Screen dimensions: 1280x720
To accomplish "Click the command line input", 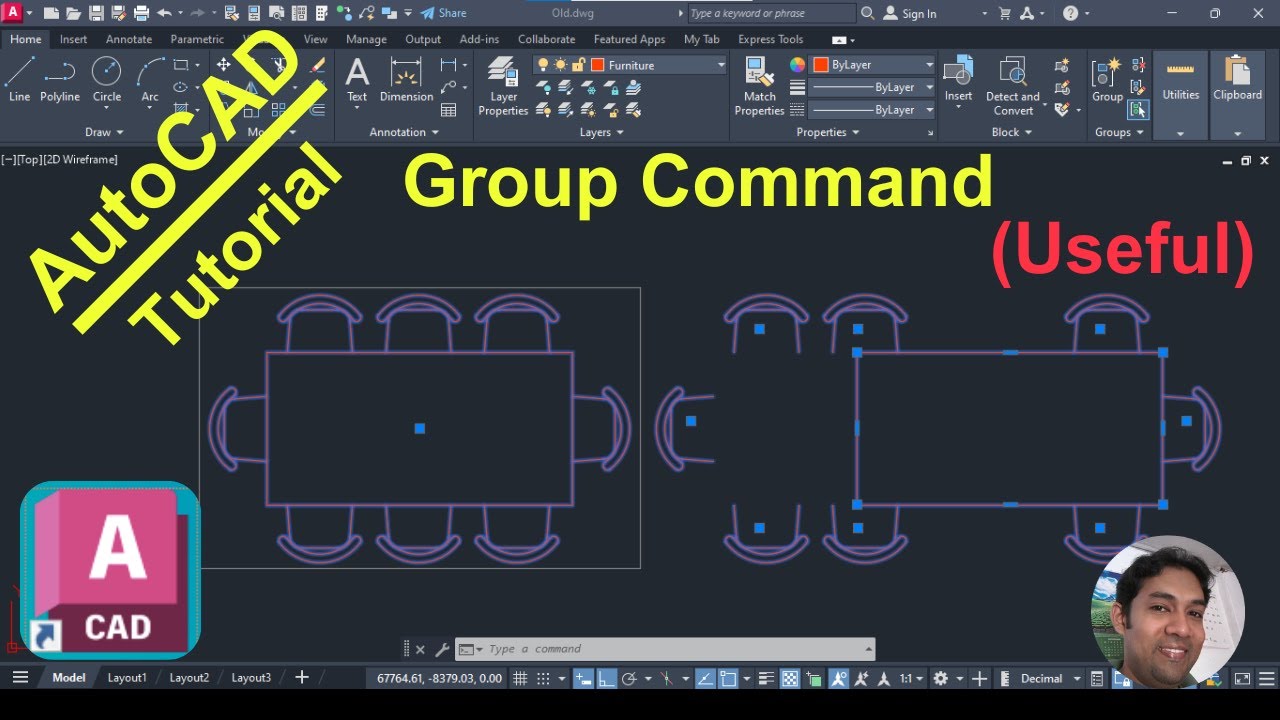I will (665, 649).
